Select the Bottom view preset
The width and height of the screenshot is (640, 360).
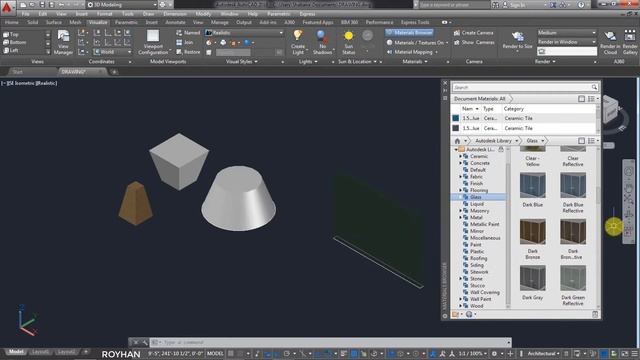point(14,42)
